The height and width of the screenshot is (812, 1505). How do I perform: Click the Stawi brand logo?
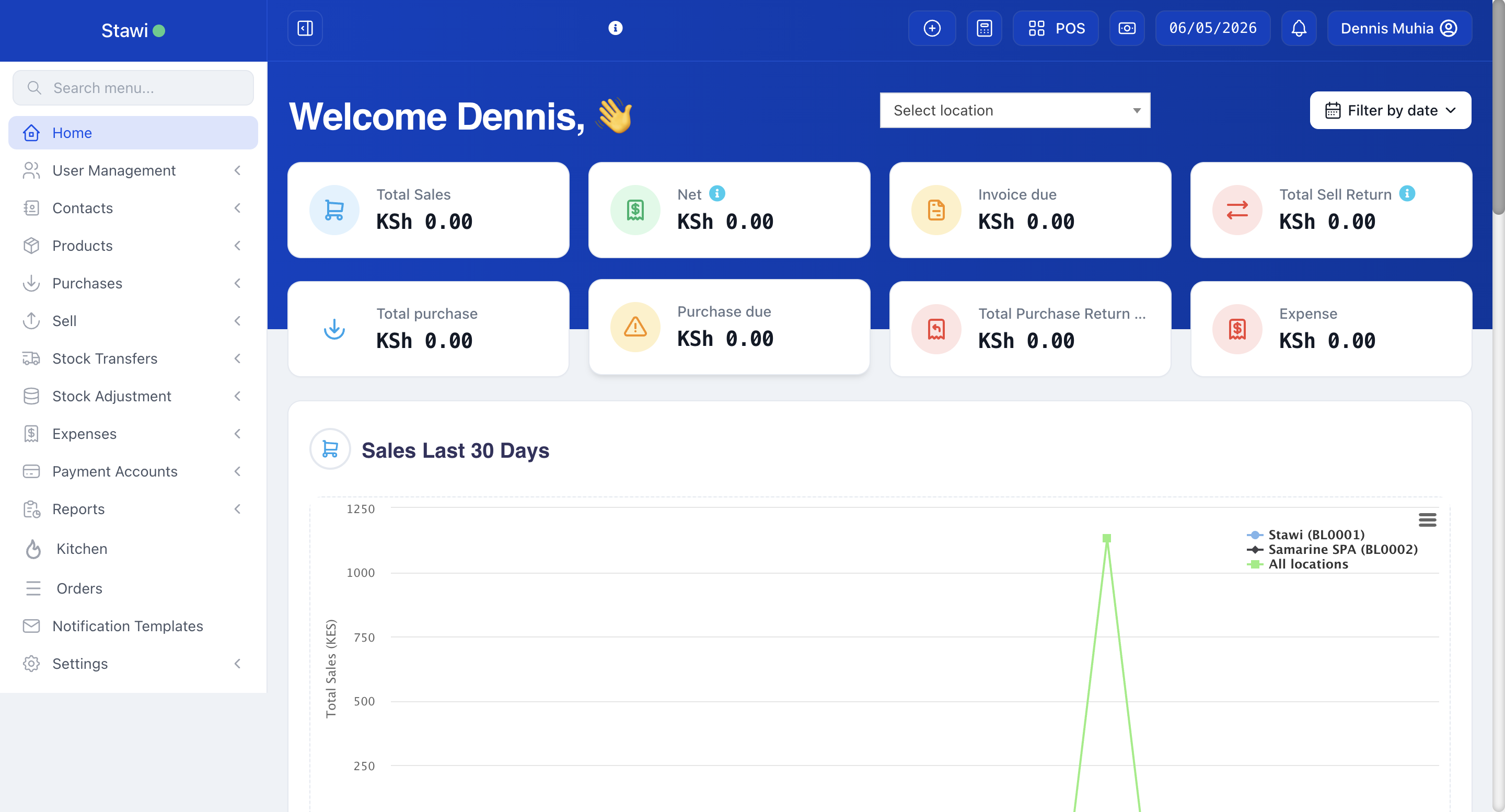point(133,30)
